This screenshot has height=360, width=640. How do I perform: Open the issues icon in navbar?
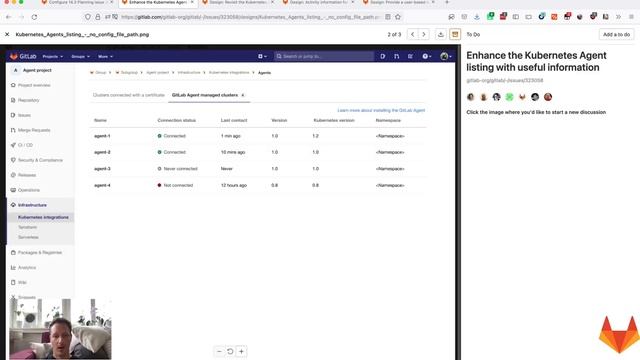(x=382, y=56)
